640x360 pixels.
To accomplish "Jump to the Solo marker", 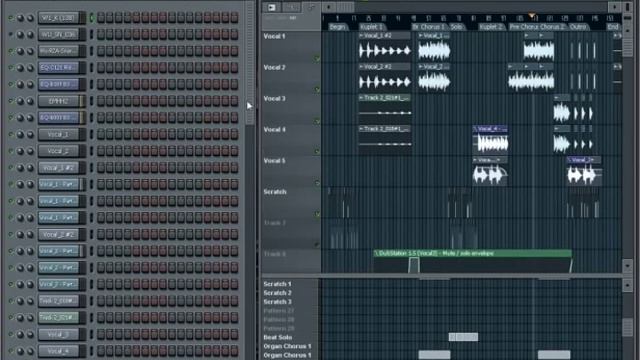I will pyautogui.click(x=457, y=27).
